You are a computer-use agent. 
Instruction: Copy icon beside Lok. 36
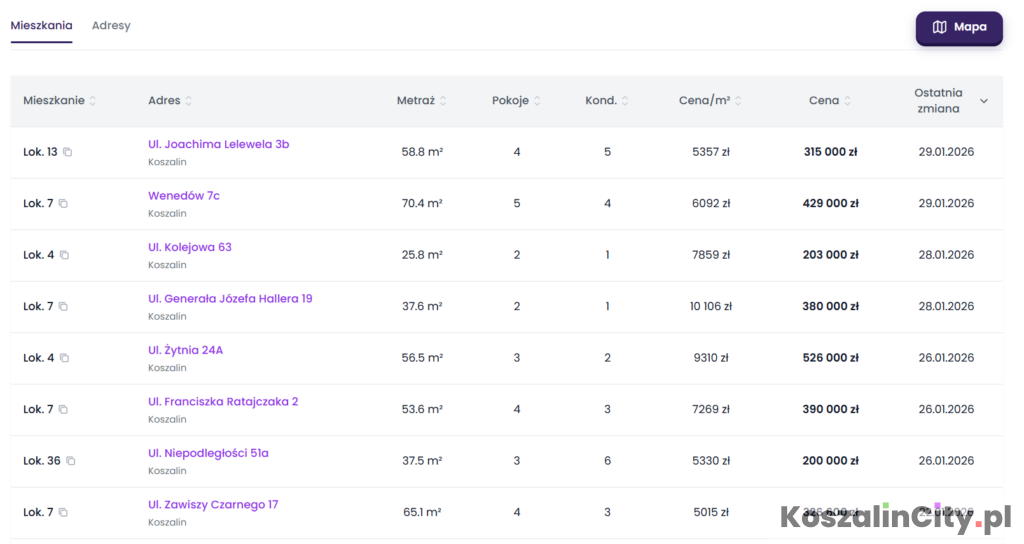pos(71,461)
